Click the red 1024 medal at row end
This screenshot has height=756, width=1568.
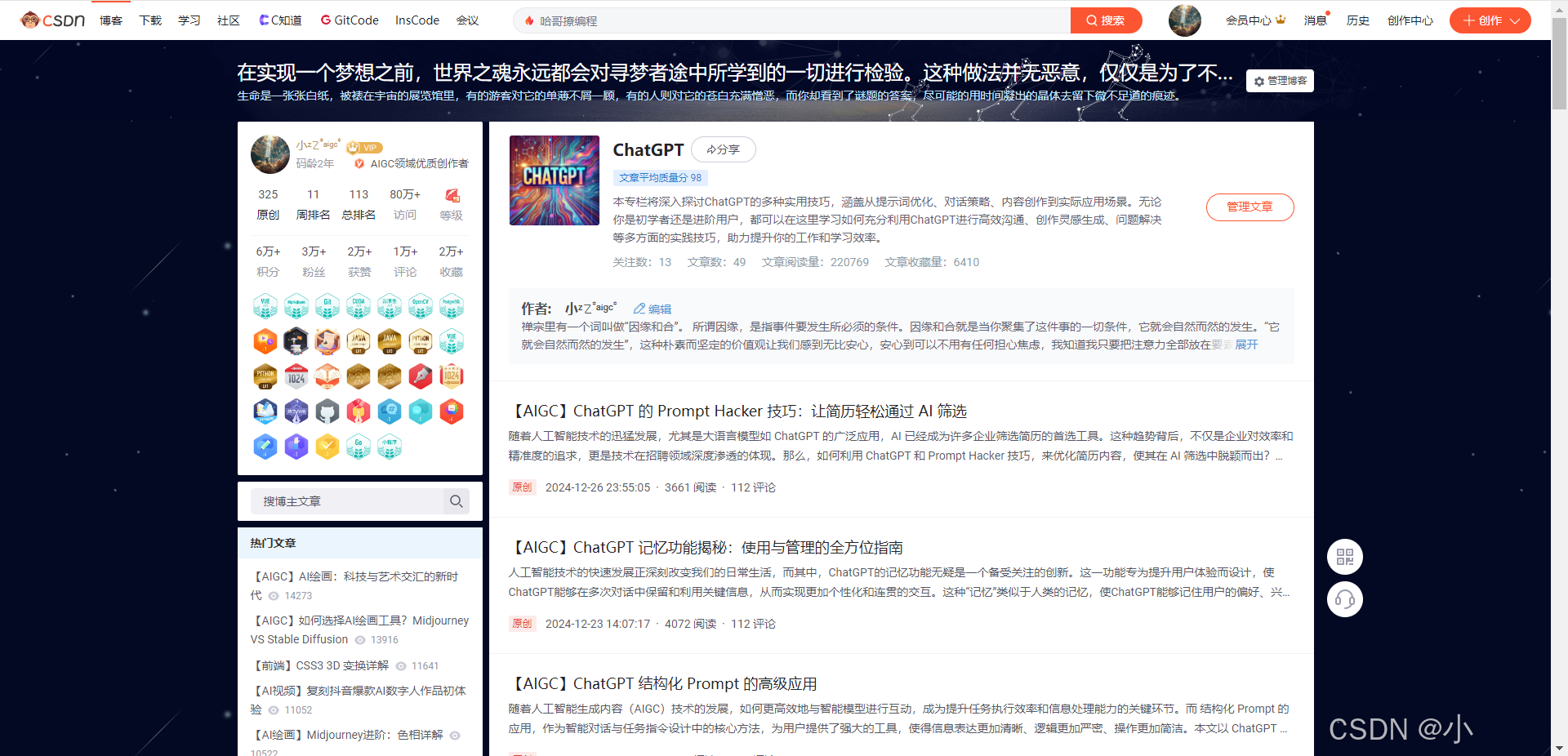coord(452,376)
